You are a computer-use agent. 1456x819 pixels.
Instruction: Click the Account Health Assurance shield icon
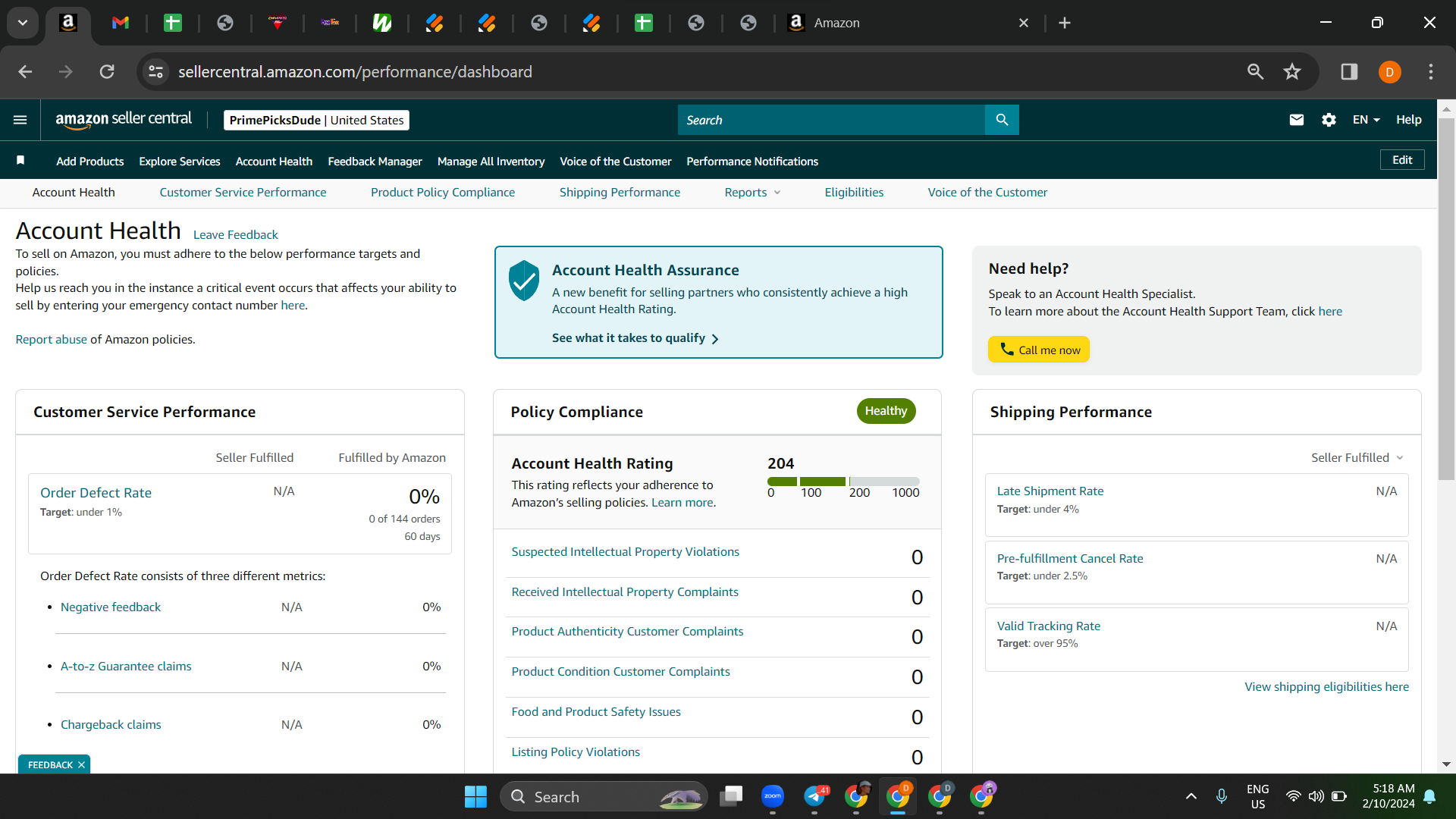click(524, 281)
